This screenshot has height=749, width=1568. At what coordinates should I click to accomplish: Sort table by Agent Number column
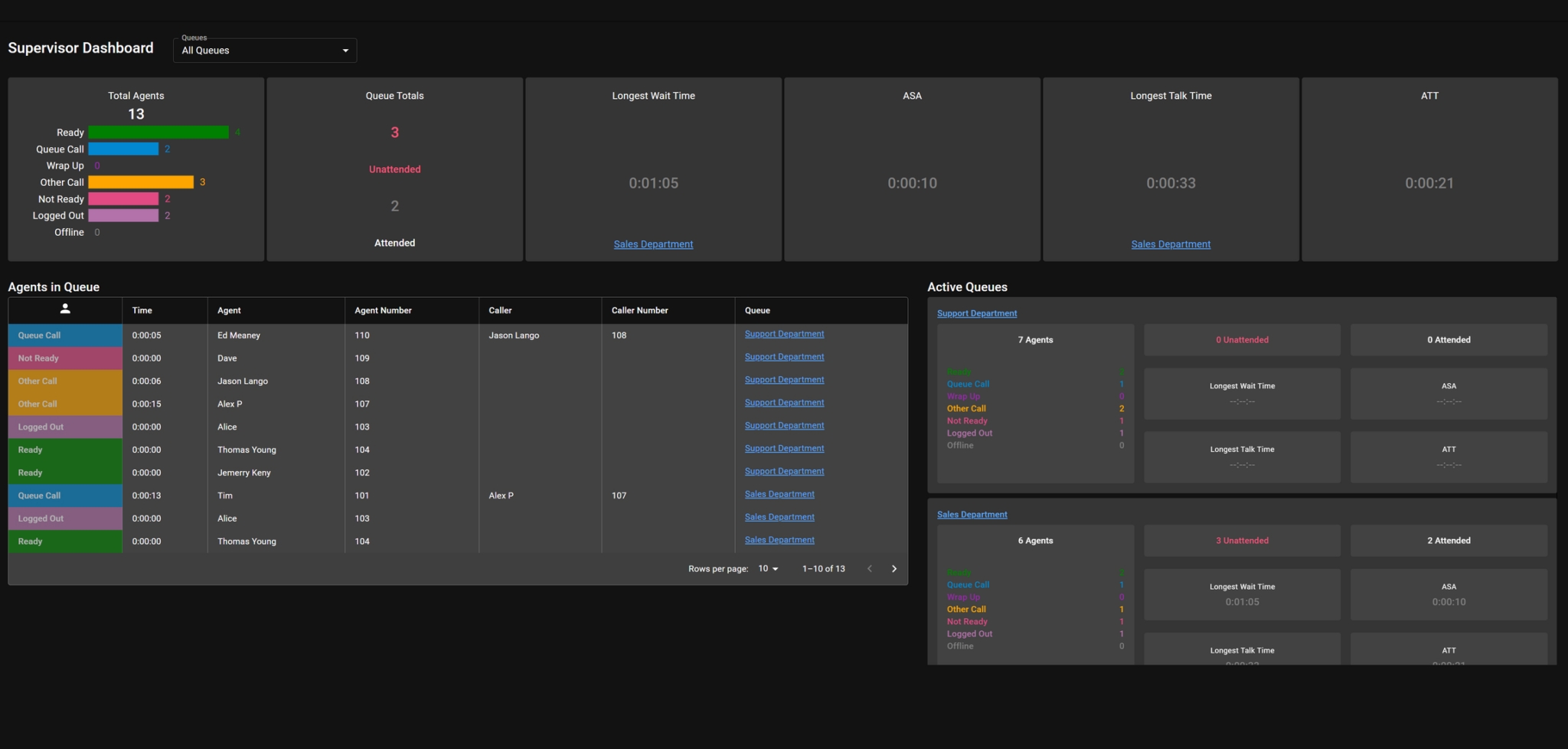[383, 310]
